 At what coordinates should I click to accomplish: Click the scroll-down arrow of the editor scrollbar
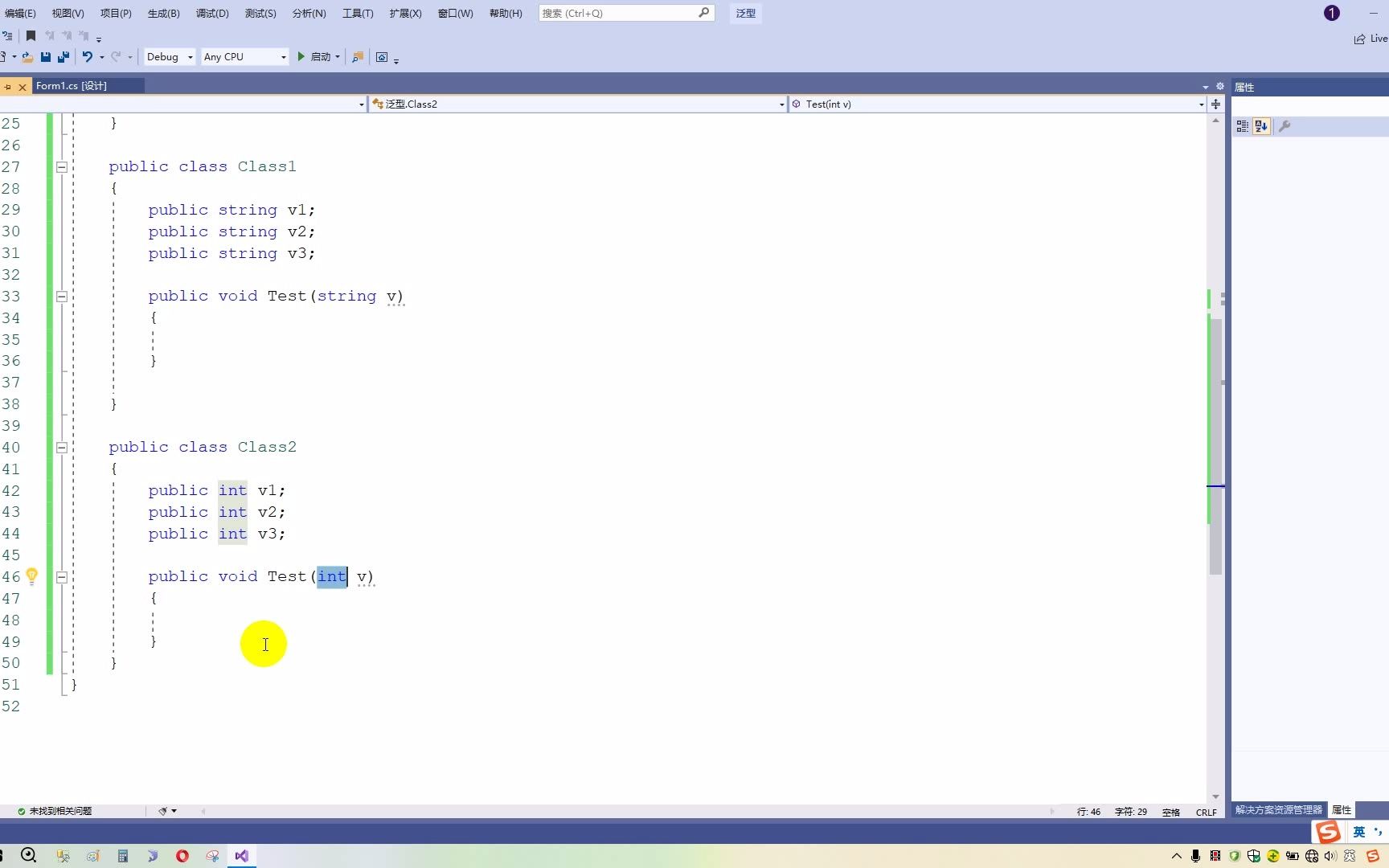pyautogui.click(x=1215, y=796)
